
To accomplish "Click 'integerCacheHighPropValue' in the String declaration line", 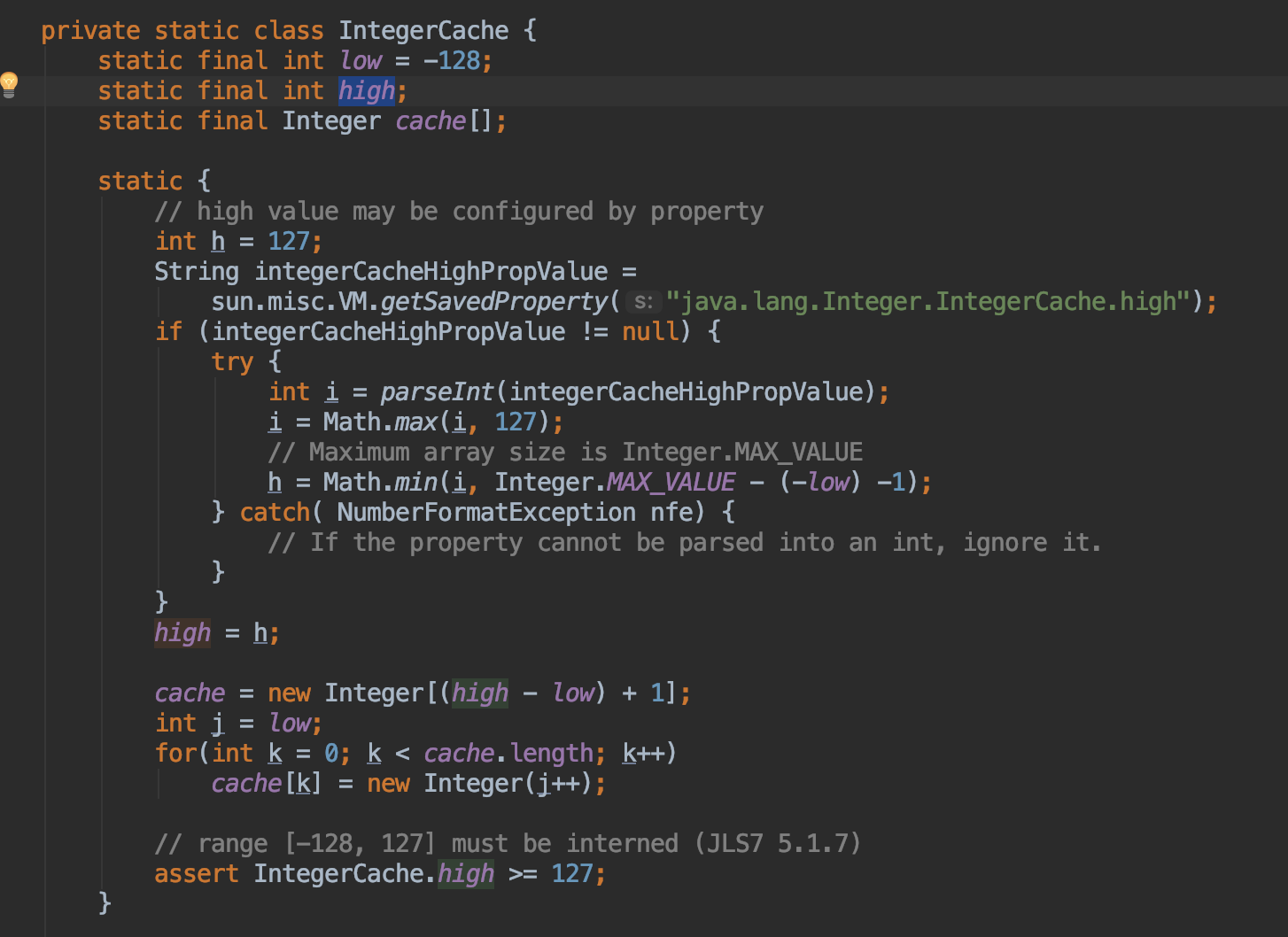I will [x=431, y=272].
